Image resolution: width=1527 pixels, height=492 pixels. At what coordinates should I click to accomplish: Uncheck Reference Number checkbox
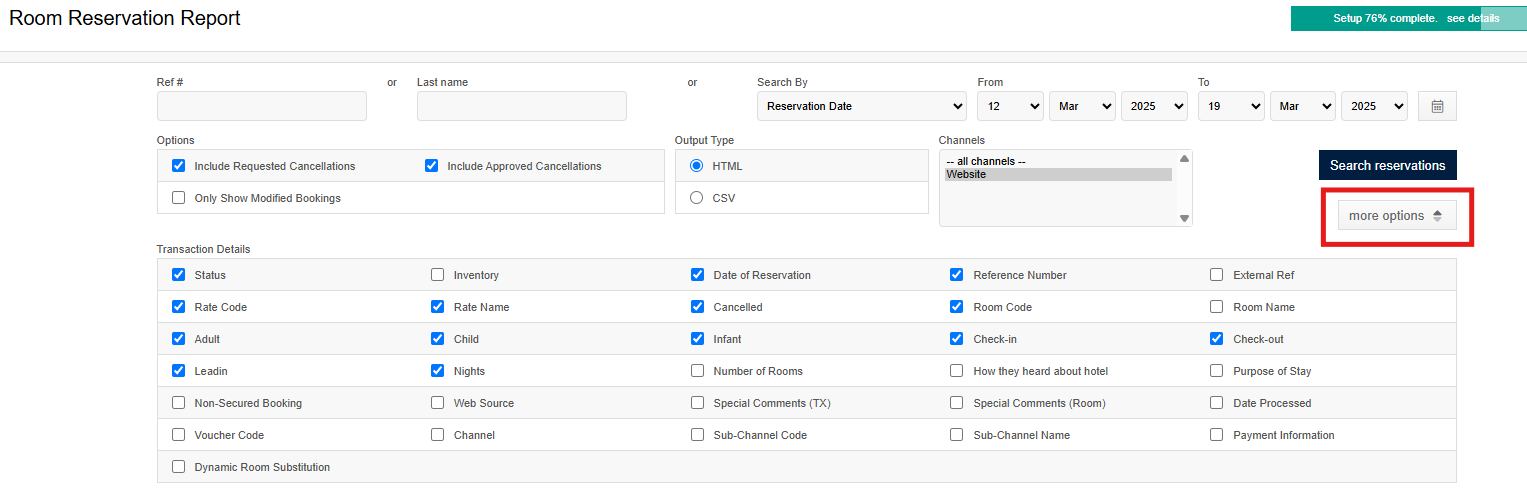pos(957,275)
